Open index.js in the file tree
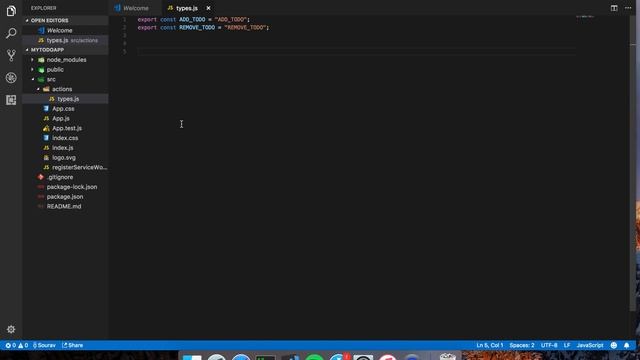Viewport: 640px width, 360px height. 65,148
